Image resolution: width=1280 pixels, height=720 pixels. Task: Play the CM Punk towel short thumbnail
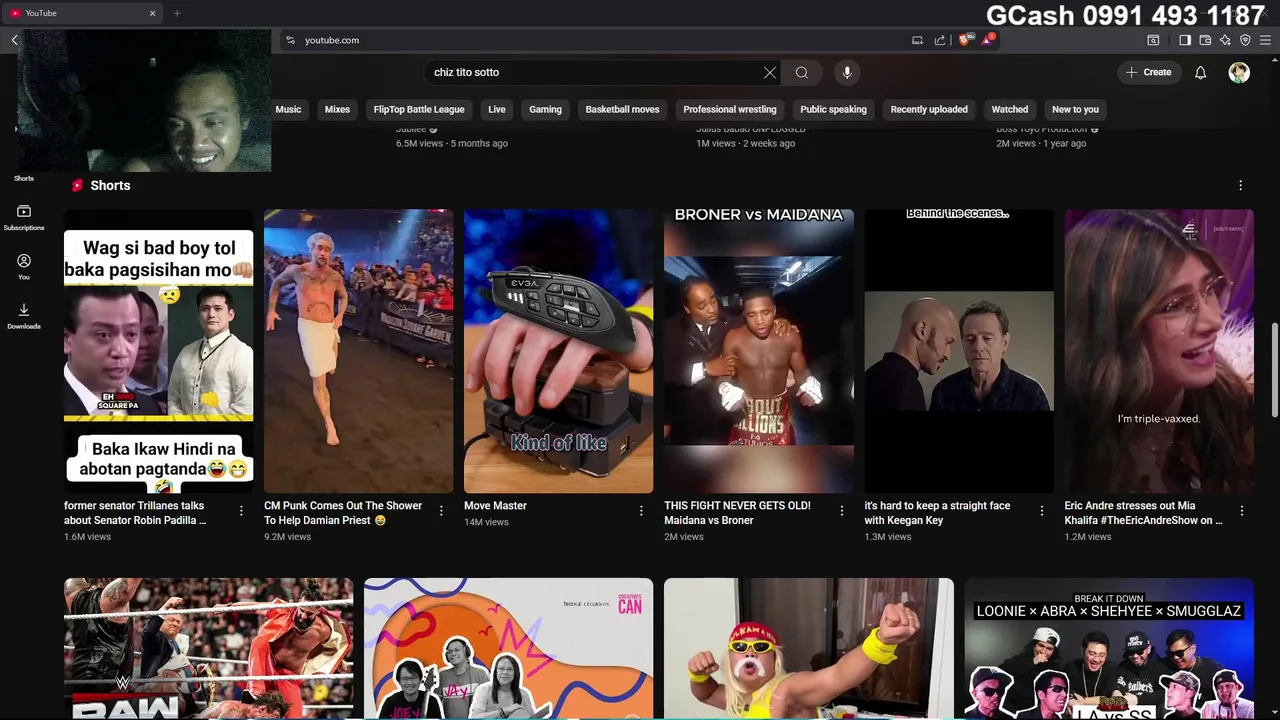pos(358,351)
